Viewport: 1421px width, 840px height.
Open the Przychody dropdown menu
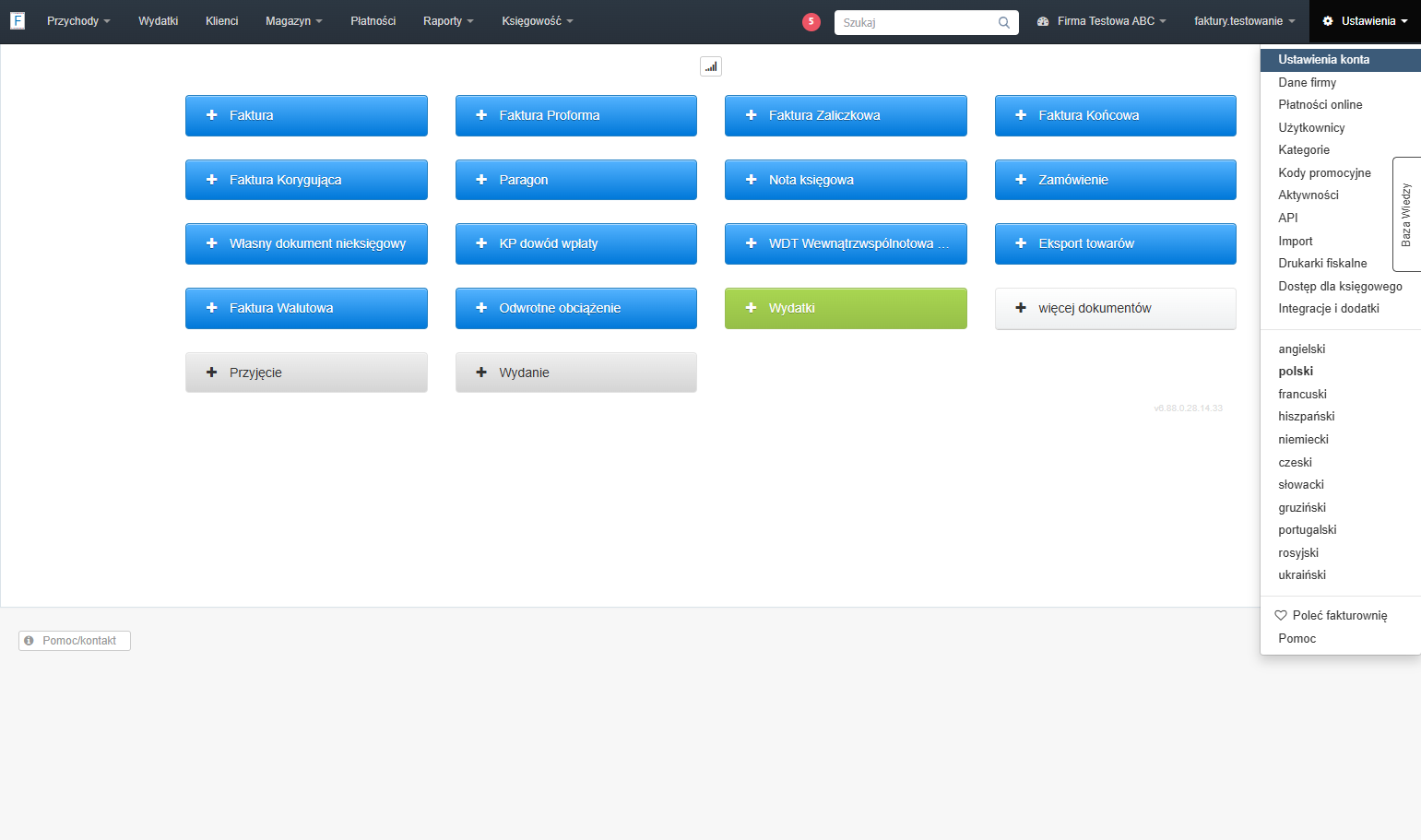[78, 21]
